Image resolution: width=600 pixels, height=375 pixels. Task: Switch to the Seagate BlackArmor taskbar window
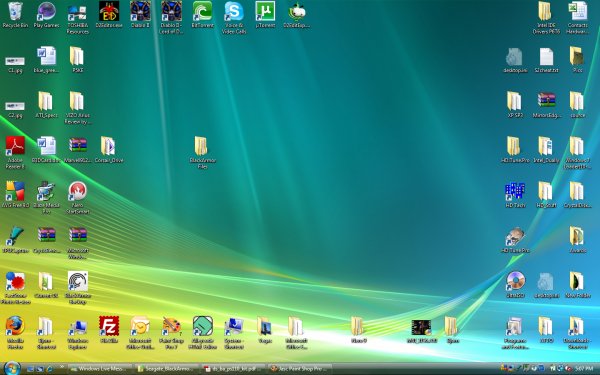[x=166, y=369]
